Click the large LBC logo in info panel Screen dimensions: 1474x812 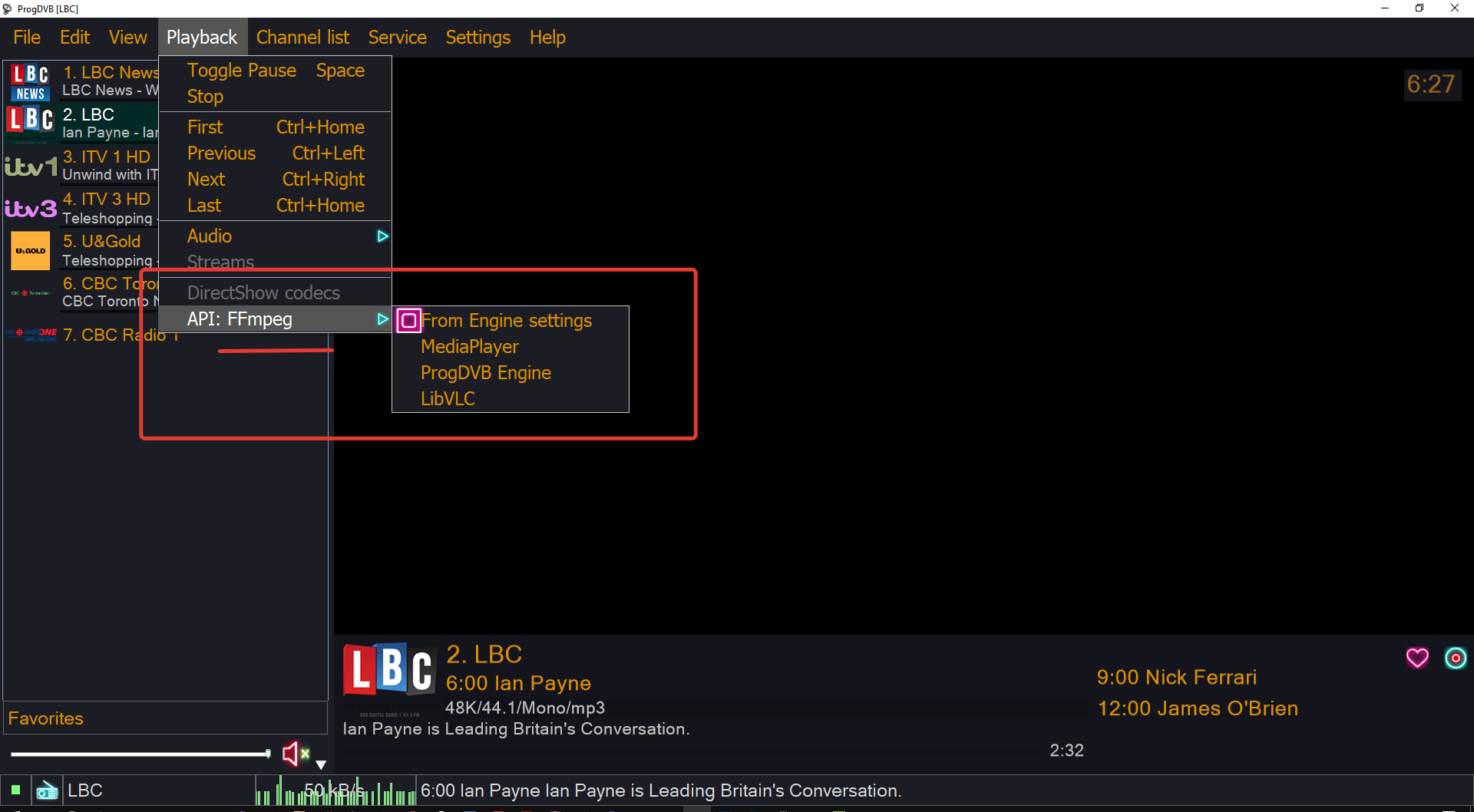[x=389, y=669]
